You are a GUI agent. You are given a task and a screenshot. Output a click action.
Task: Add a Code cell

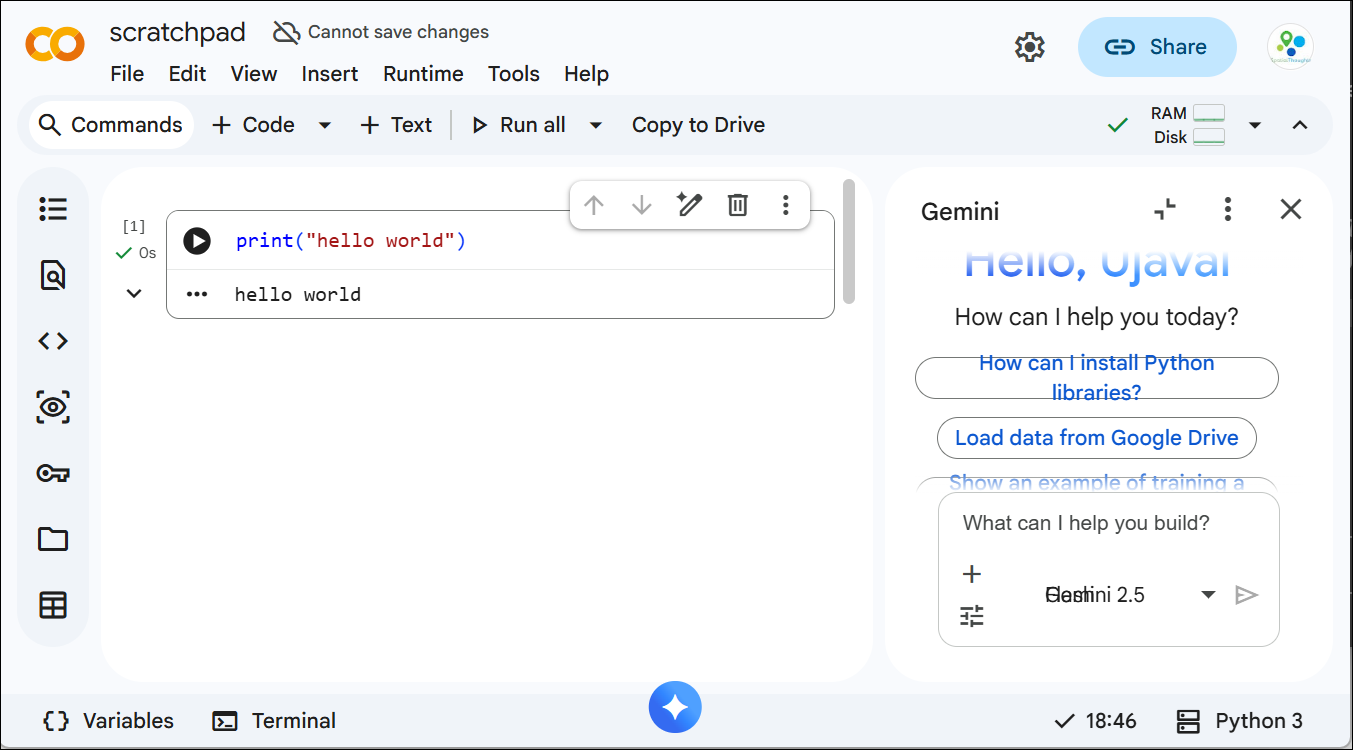click(254, 125)
